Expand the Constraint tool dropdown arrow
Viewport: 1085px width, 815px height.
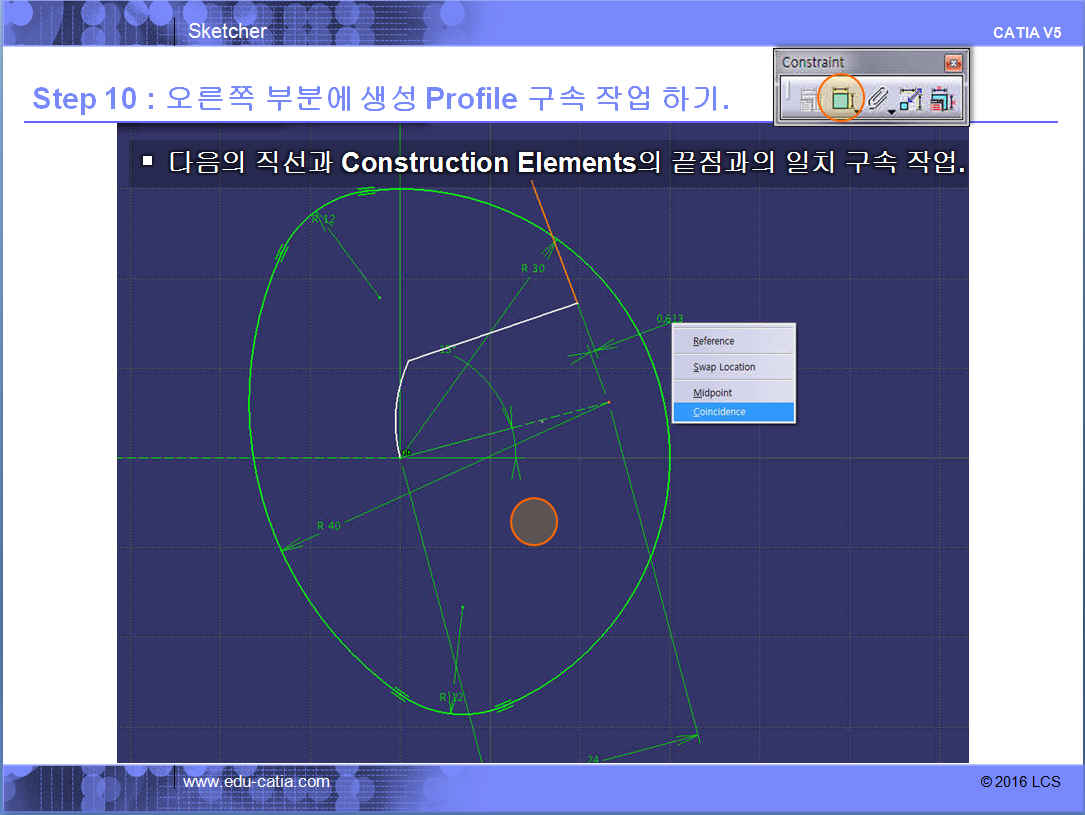point(858,111)
